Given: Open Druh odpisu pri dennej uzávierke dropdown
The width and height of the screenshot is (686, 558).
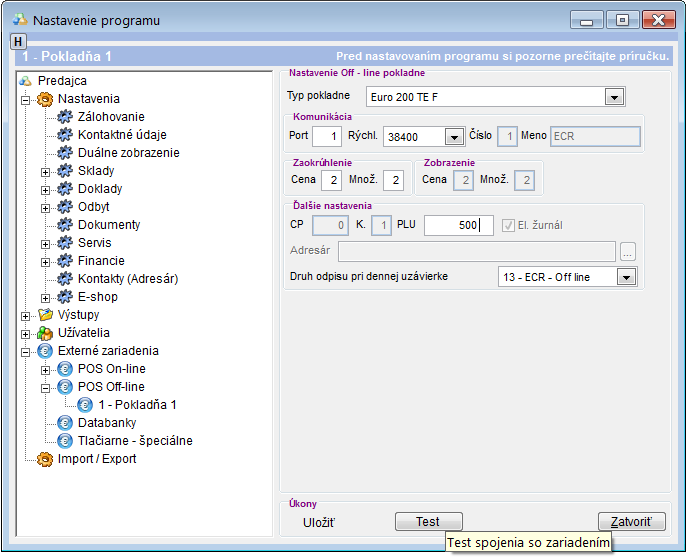Looking at the screenshot, I should pyautogui.click(x=626, y=277).
